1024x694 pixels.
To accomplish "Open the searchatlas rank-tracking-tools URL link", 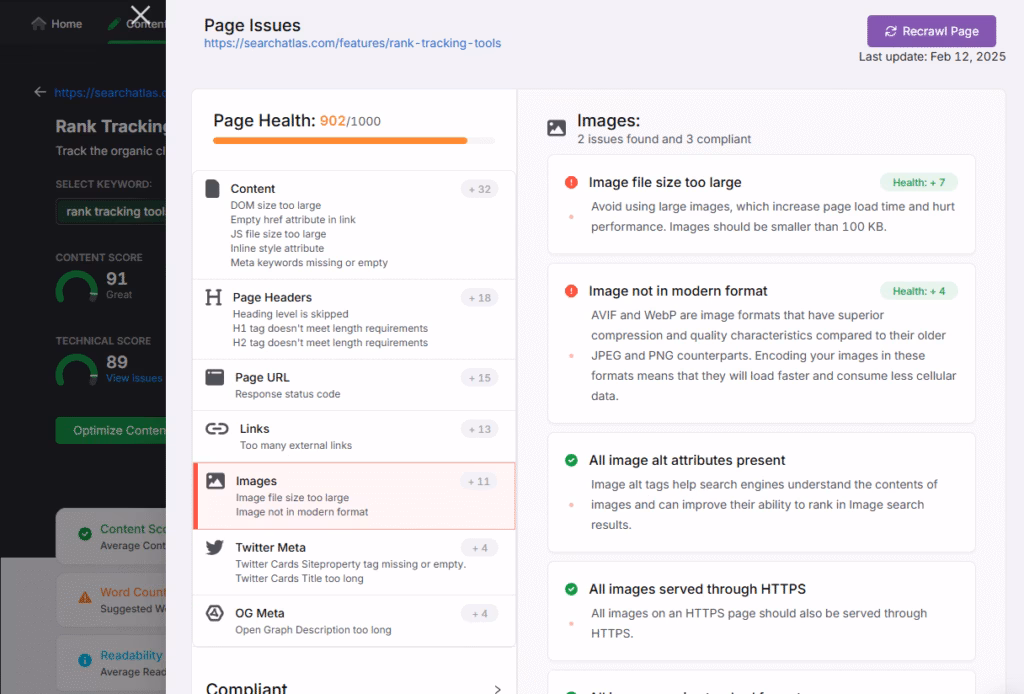I will click(x=352, y=44).
